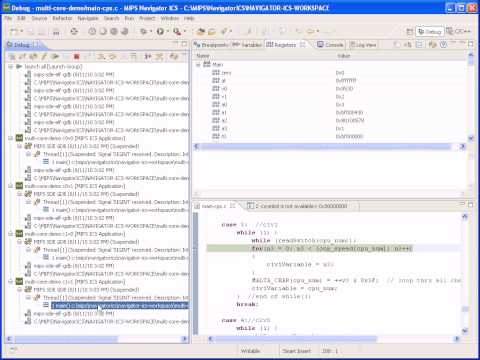Switch to the Console tab
Screen dimensions: 480x360
(x=330, y=45)
